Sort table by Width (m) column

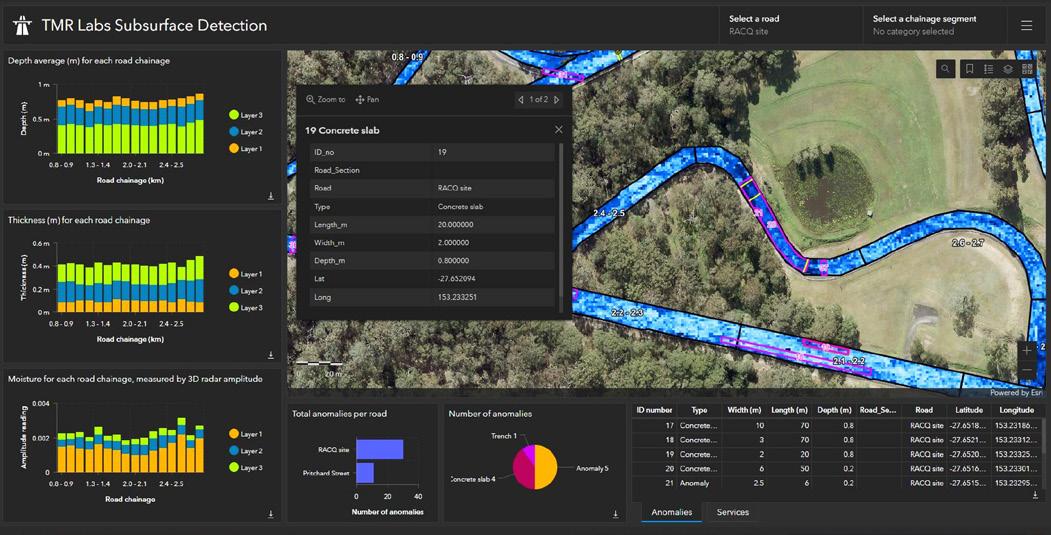point(744,410)
